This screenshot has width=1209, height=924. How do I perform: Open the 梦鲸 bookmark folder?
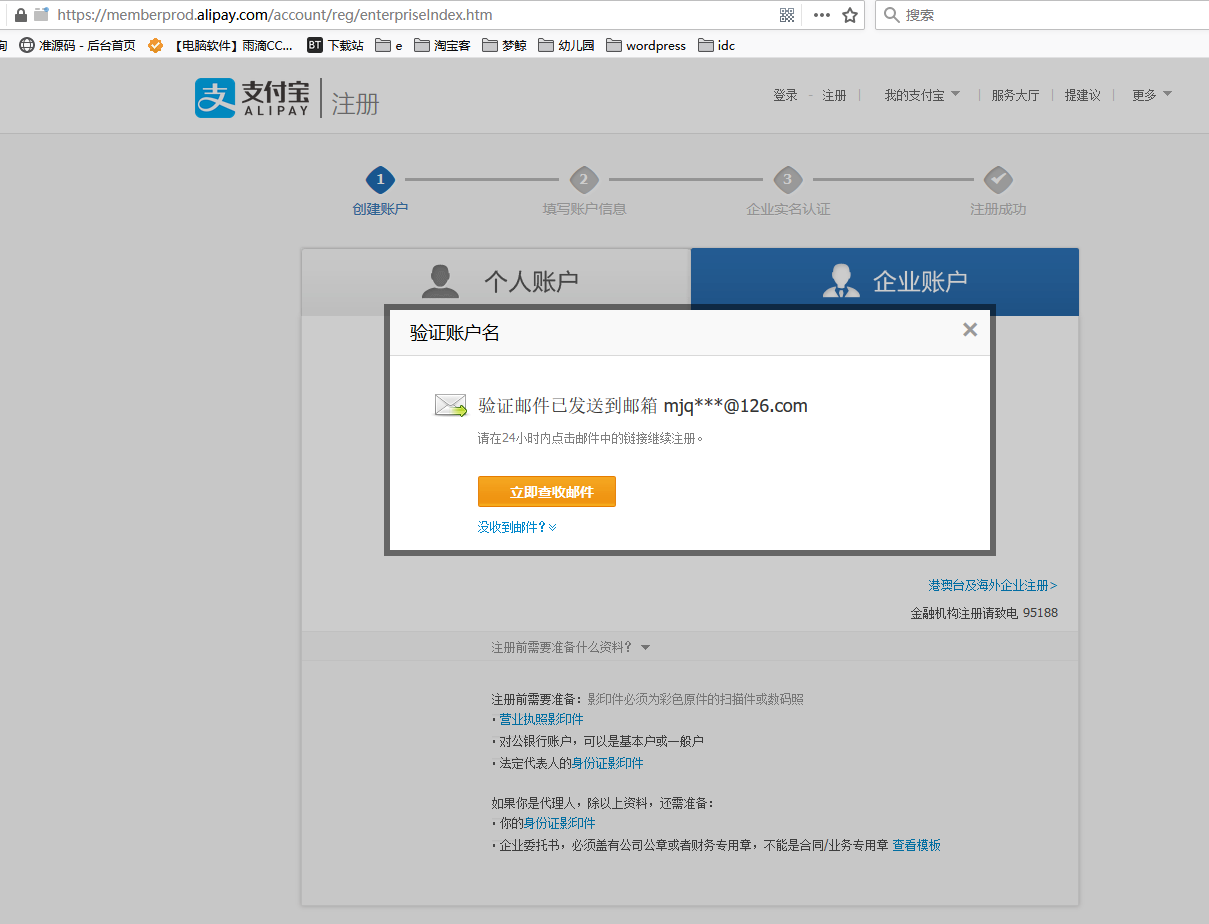pyautogui.click(x=504, y=45)
